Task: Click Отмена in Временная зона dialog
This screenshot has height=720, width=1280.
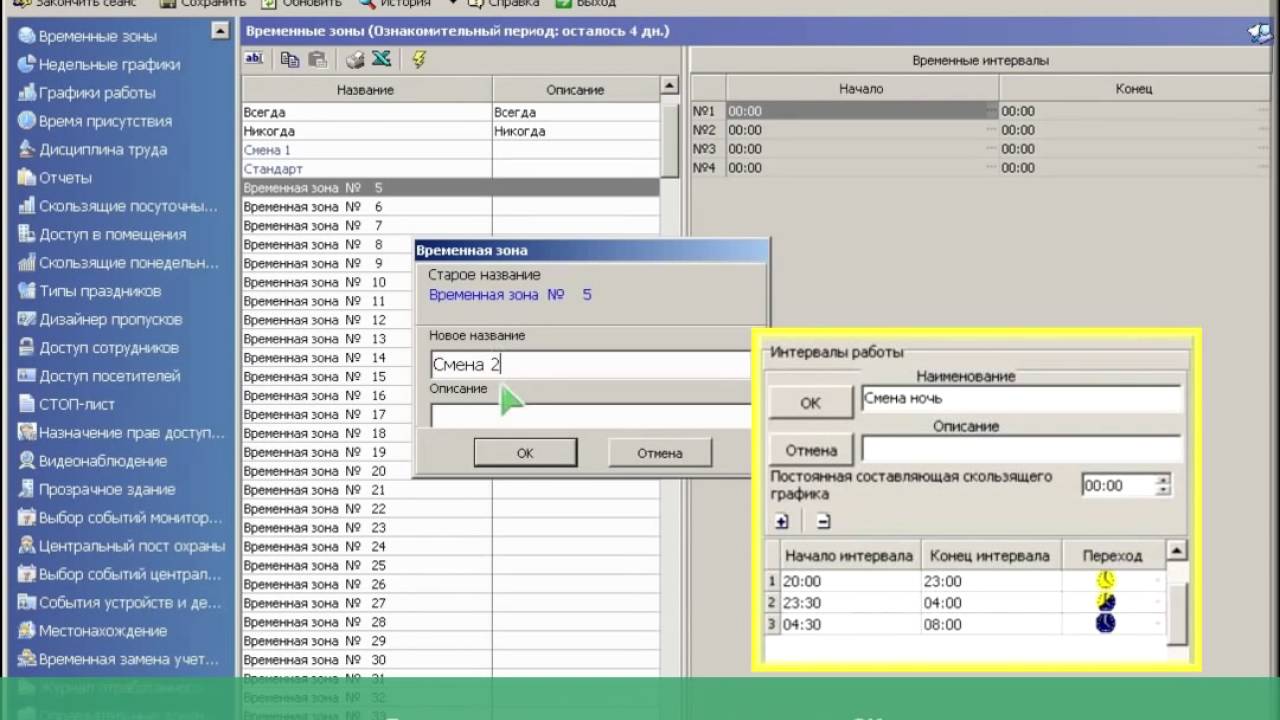Action: point(660,453)
